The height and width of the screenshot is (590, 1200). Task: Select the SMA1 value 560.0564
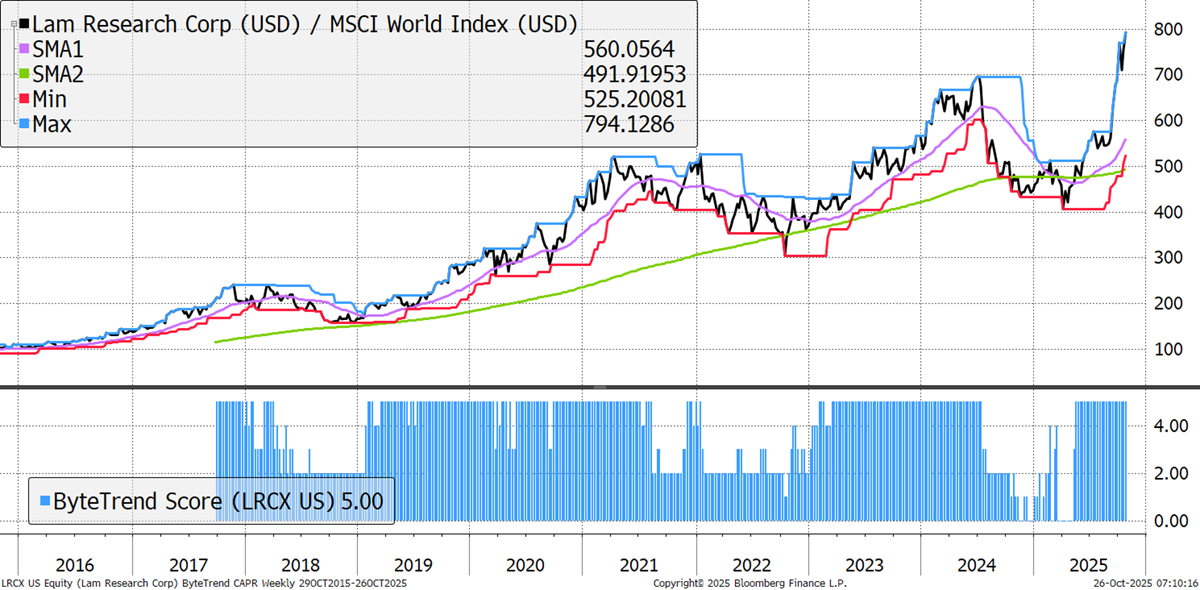[x=627, y=48]
